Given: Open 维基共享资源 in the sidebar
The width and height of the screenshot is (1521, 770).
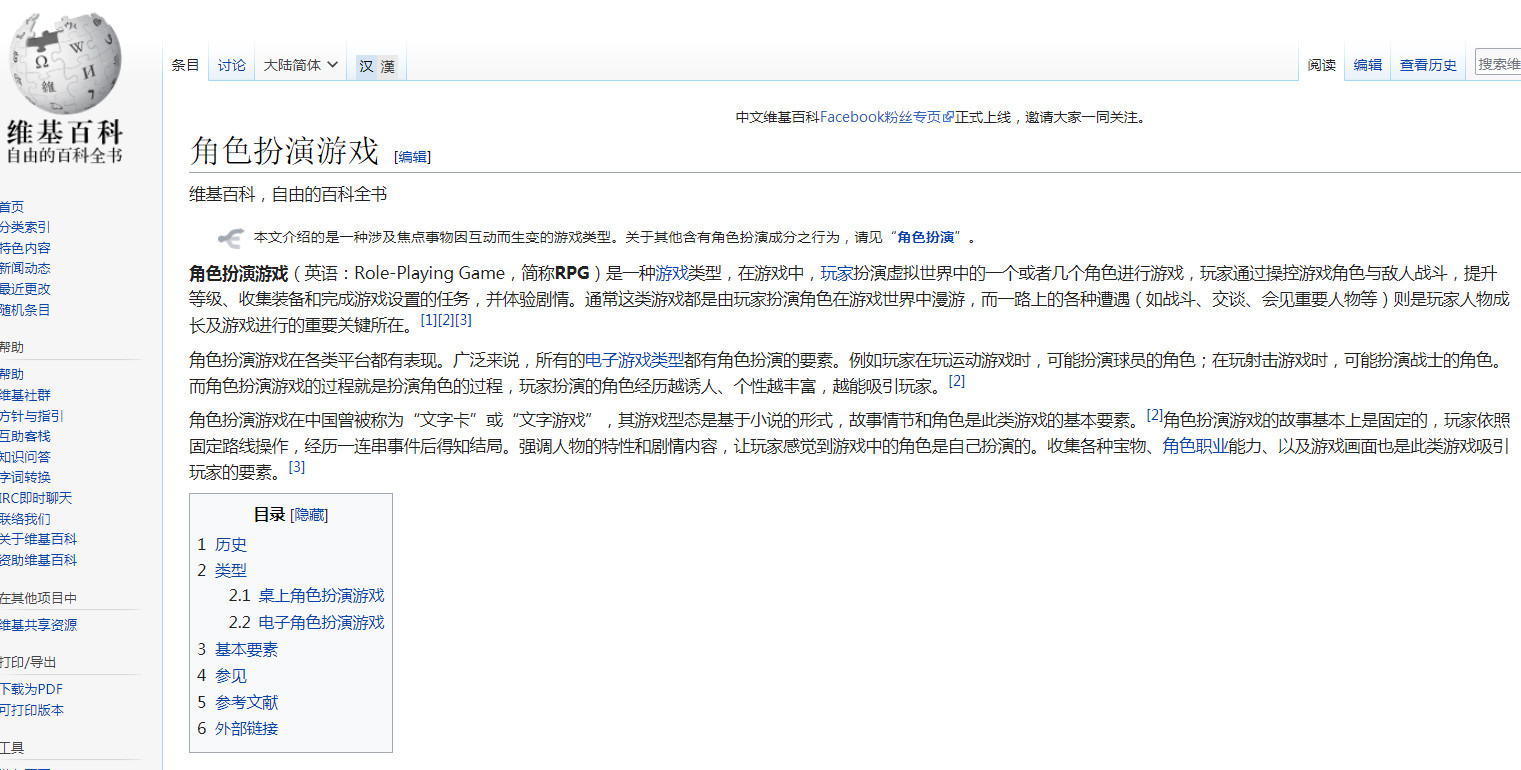Looking at the screenshot, I should coord(38,625).
